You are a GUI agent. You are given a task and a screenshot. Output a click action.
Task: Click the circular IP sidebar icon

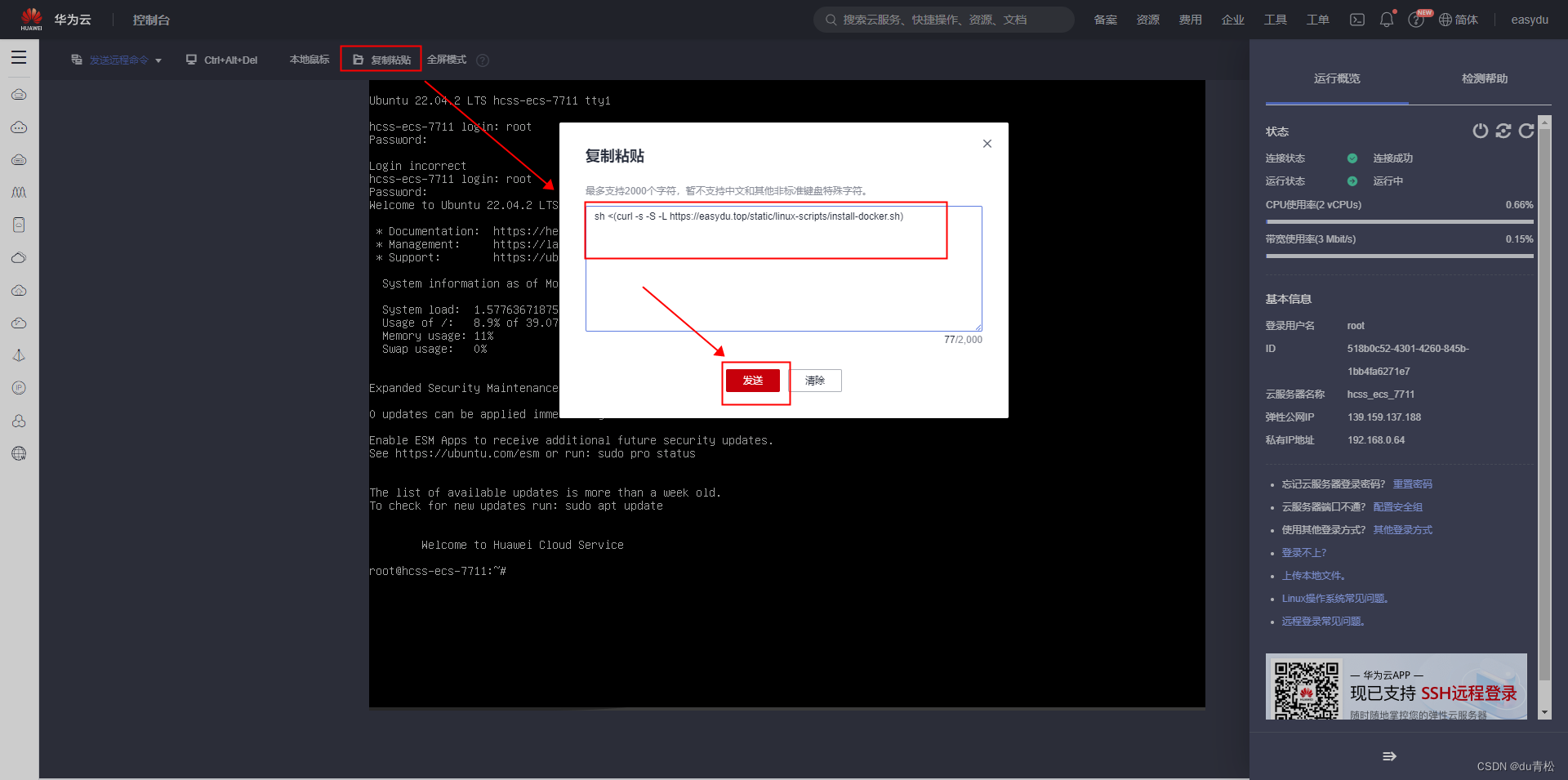tap(19, 388)
